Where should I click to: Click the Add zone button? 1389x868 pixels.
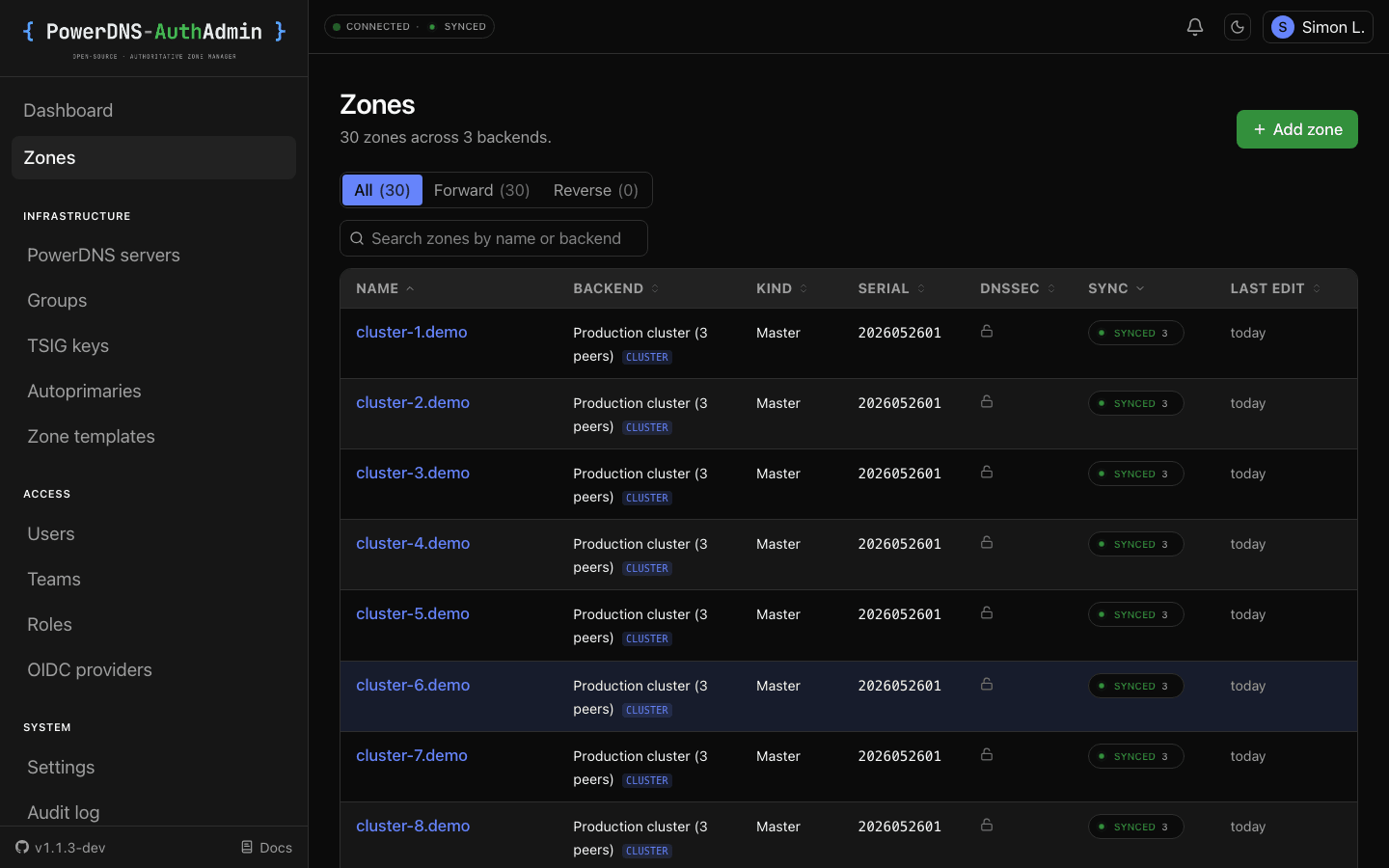[x=1296, y=129]
